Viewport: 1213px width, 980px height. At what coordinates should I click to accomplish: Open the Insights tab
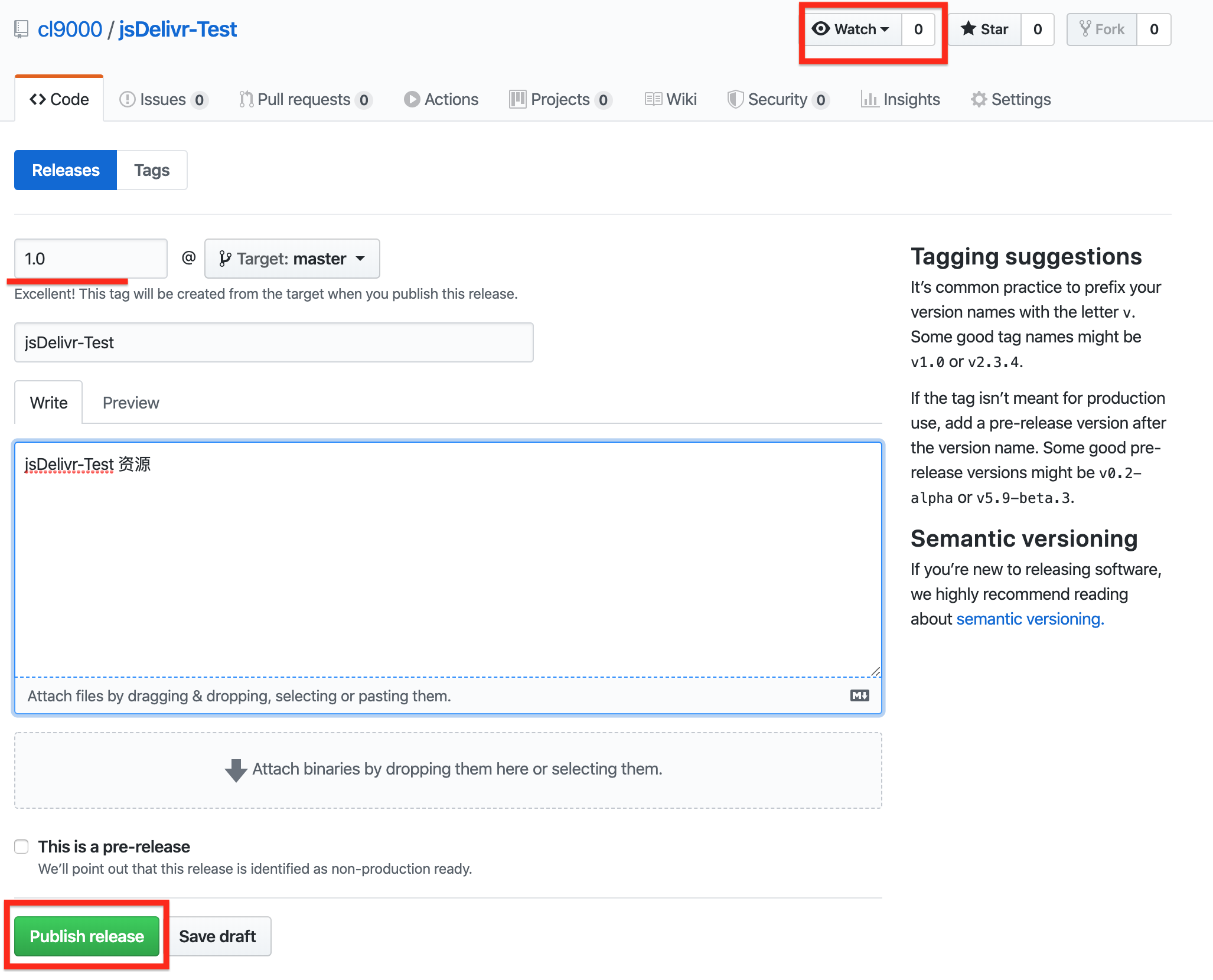[901, 99]
